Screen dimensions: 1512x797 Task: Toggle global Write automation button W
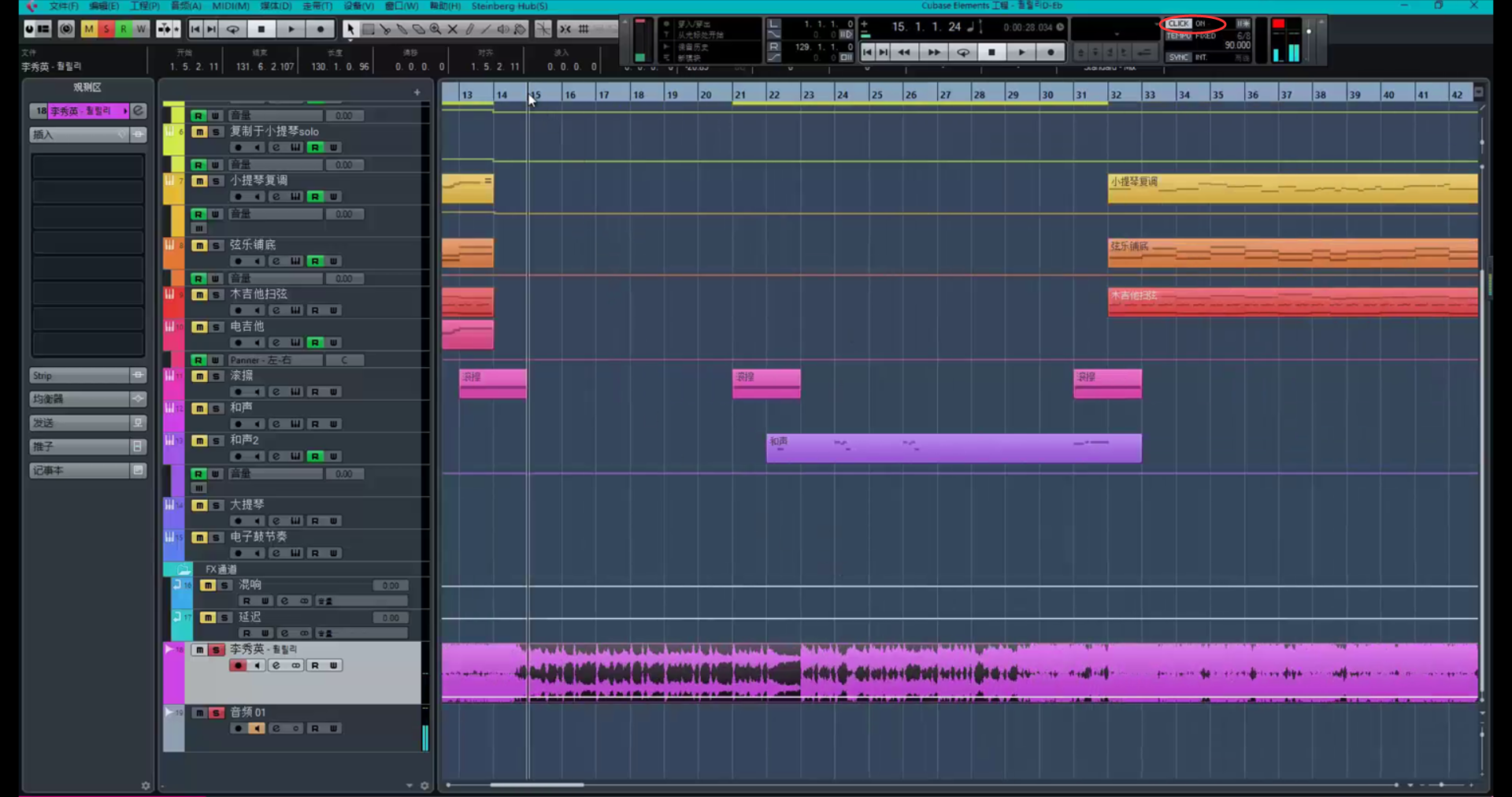tap(141, 29)
